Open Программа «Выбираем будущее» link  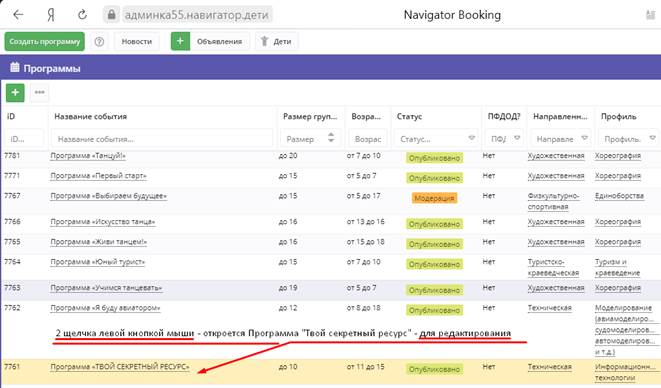click(x=108, y=196)
